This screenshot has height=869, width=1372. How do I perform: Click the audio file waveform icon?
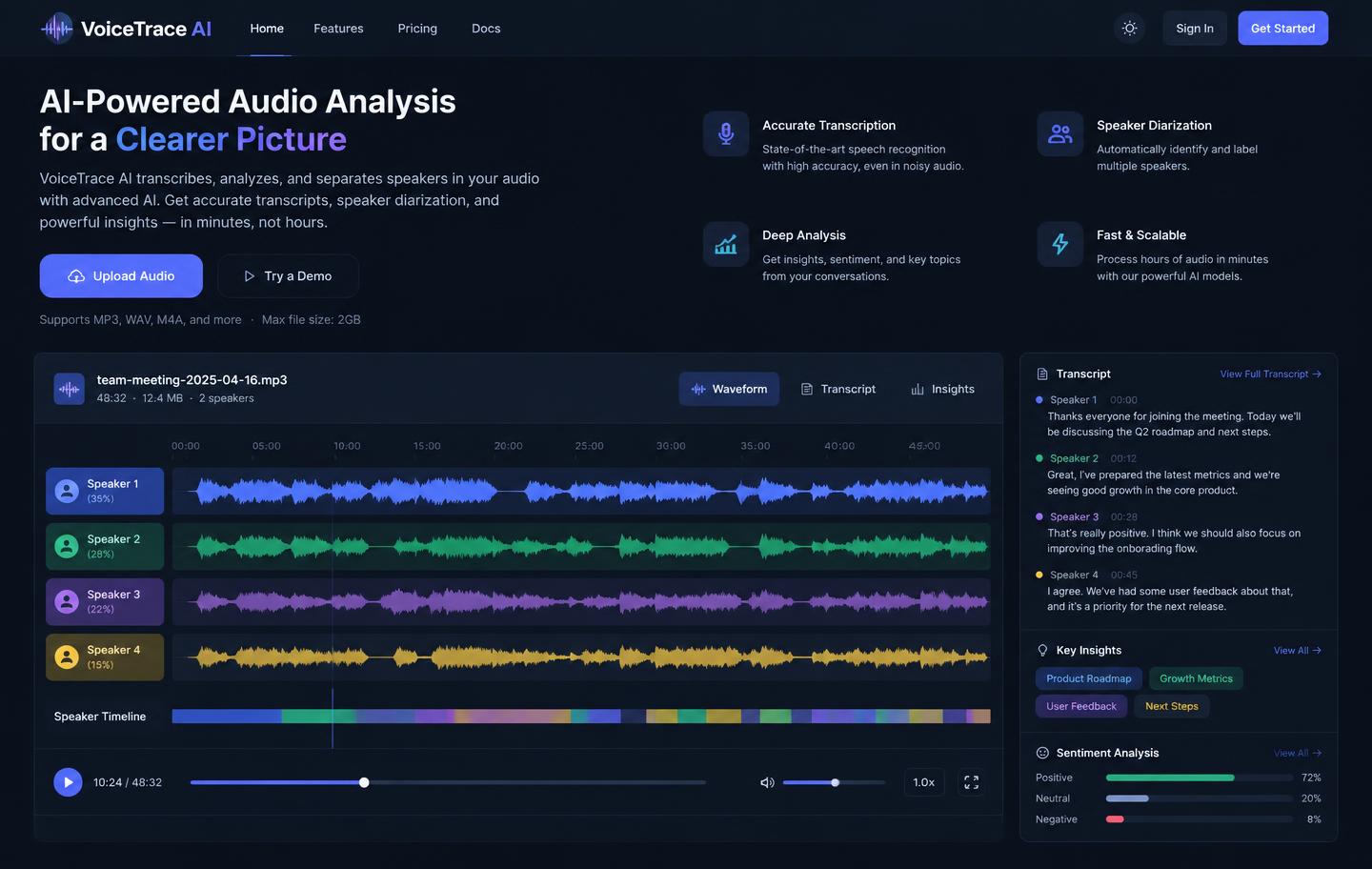pos(70,389)
